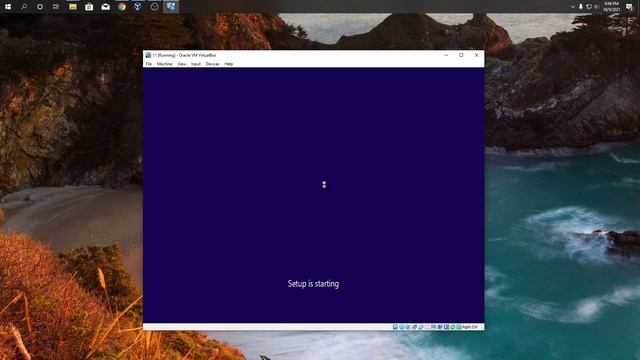The width and height of the screenshot is (640, 360).
Task: Open the File menu in VirtualBox
Action: coord(149,64)
